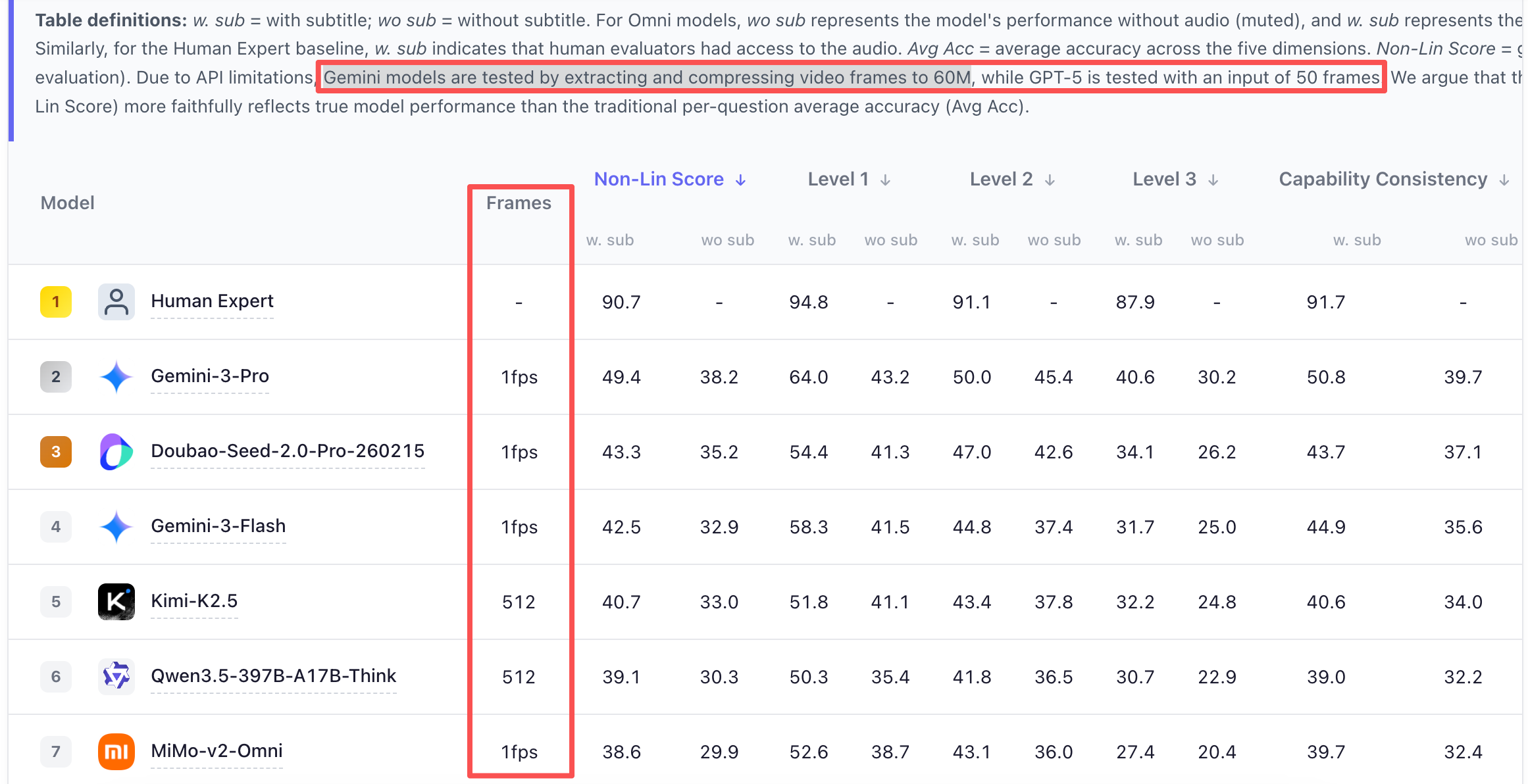
Task: Click the rank 6 badge
Action: (56, 677)
